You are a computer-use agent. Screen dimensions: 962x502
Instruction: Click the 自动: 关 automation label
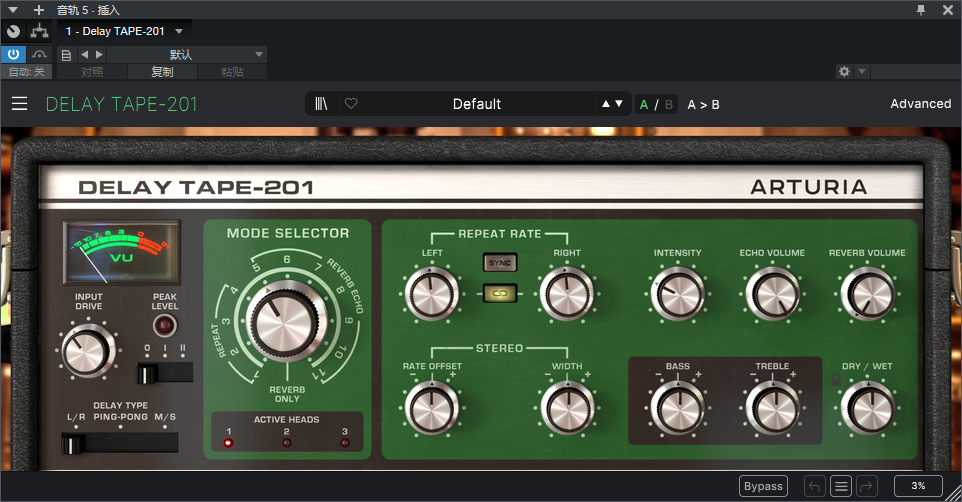[x=27, y=72]
